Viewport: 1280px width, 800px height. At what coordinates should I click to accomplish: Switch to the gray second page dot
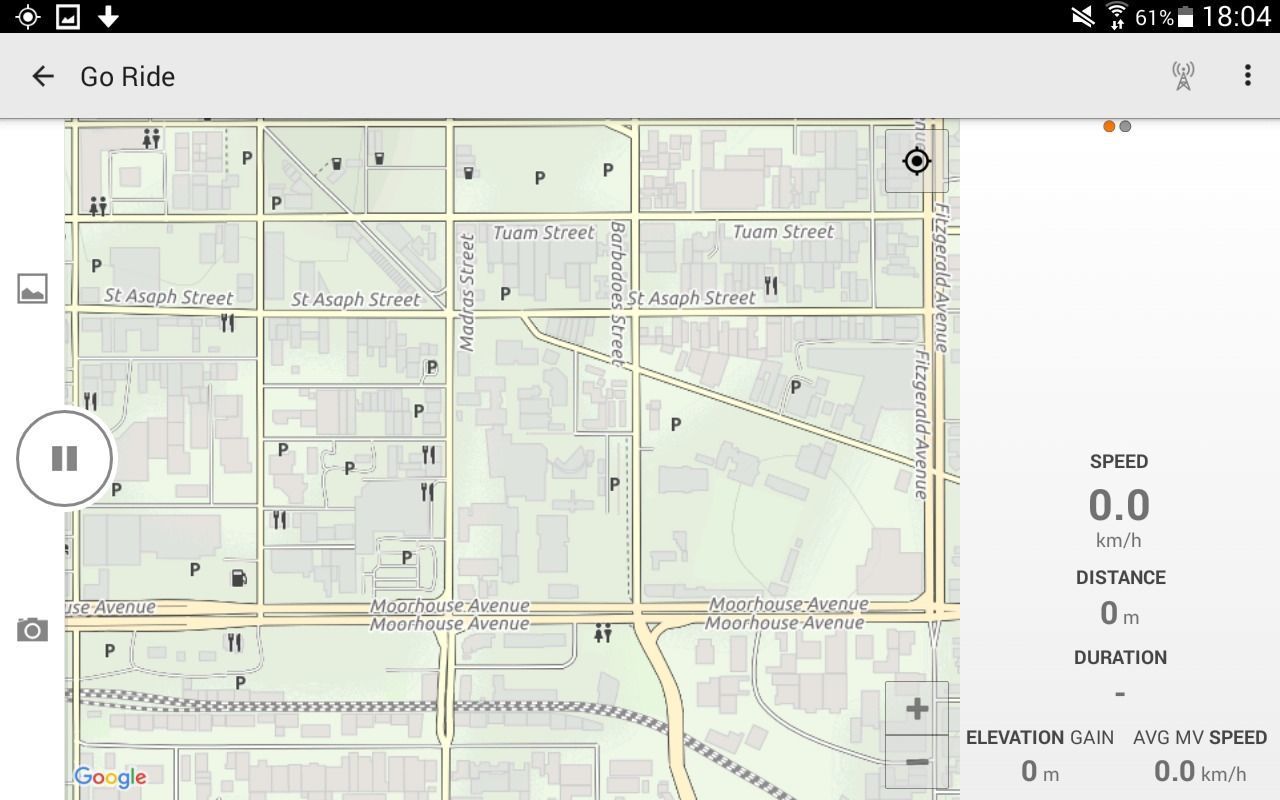(1126, 126)
